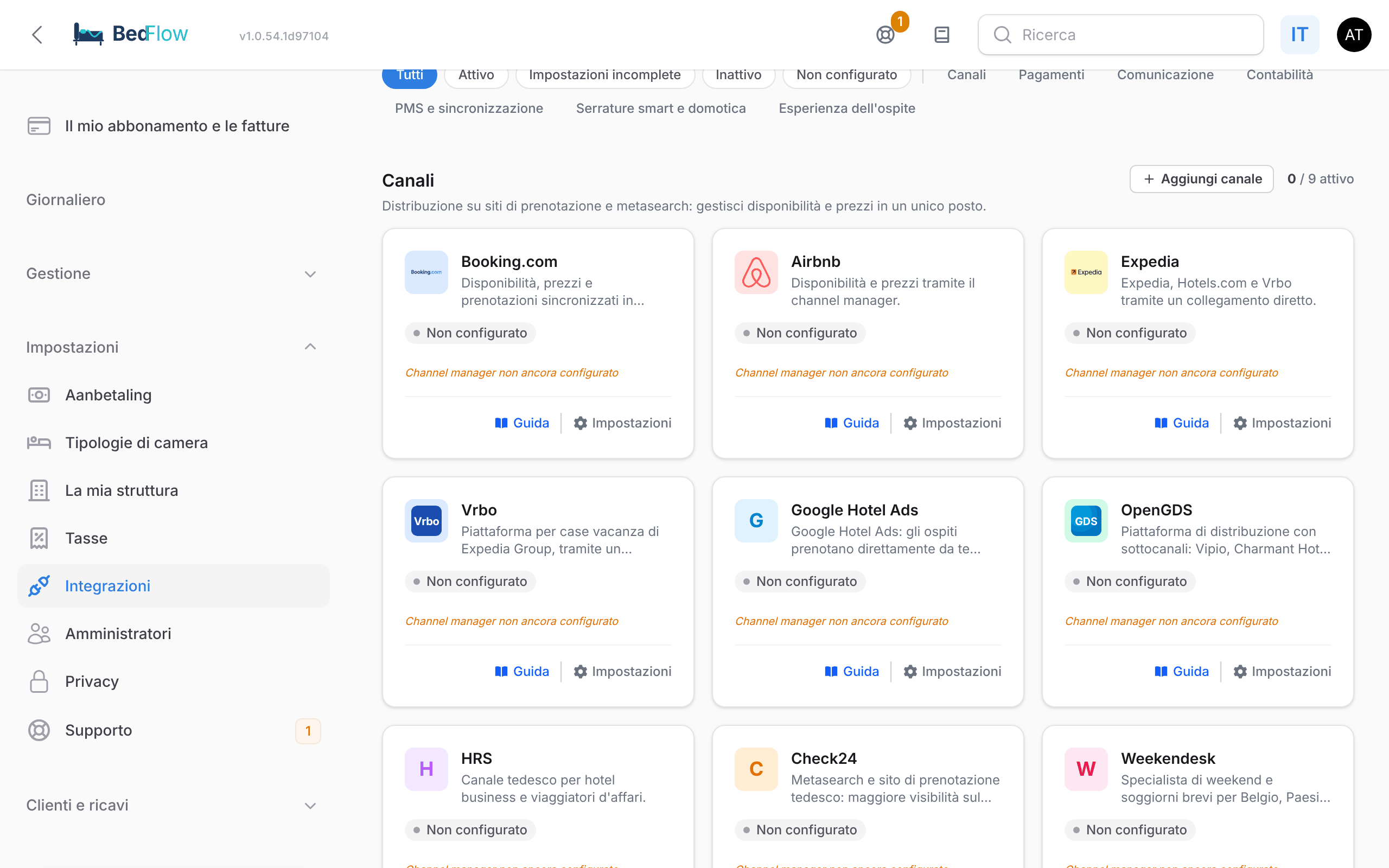Click the HRS channel H icon
Image resolution: width=1389 pixels, height=868 pixels.
pyautogui.click(x=426, y=769)
